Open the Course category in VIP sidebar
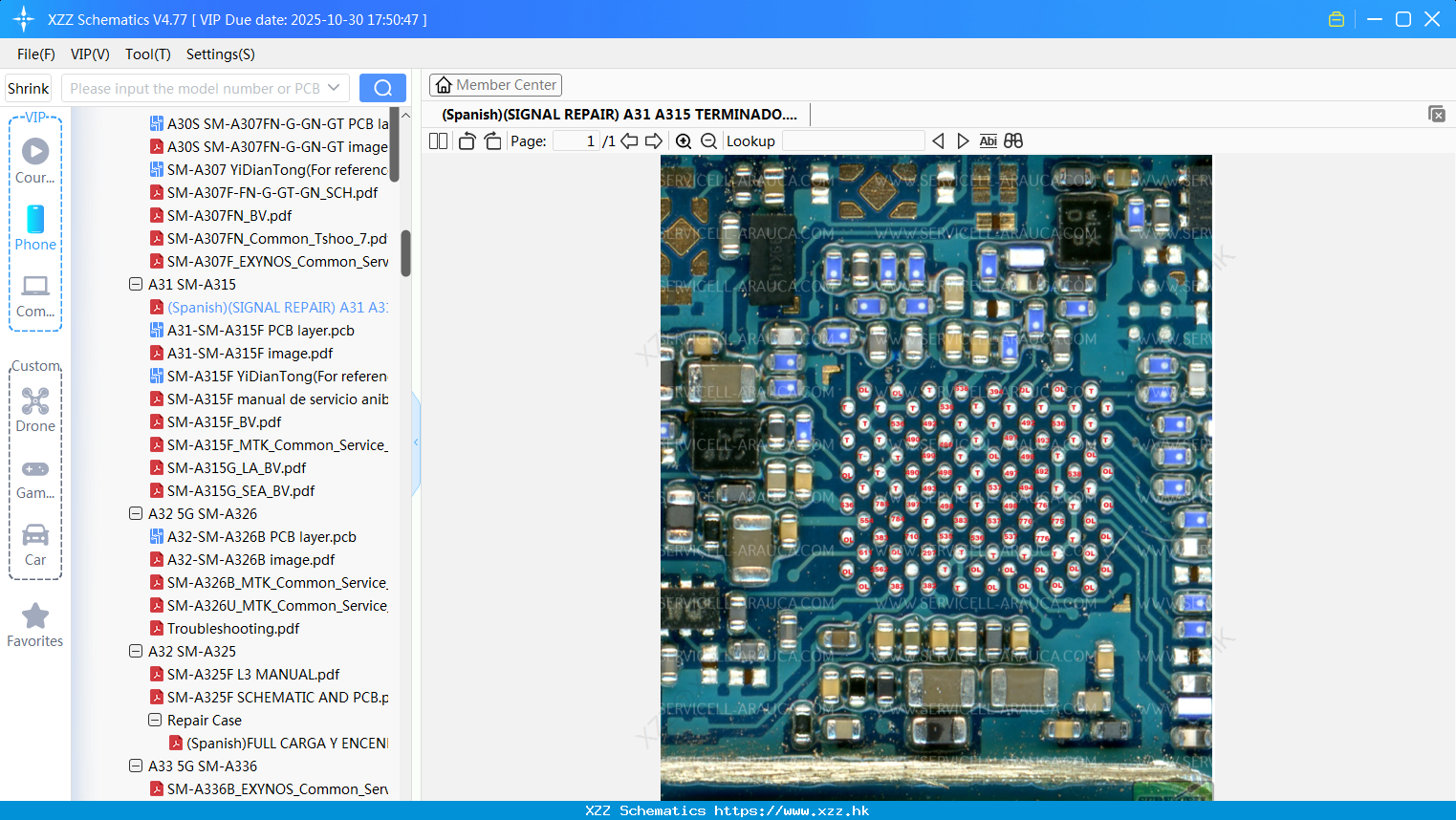 coord(35,161)
